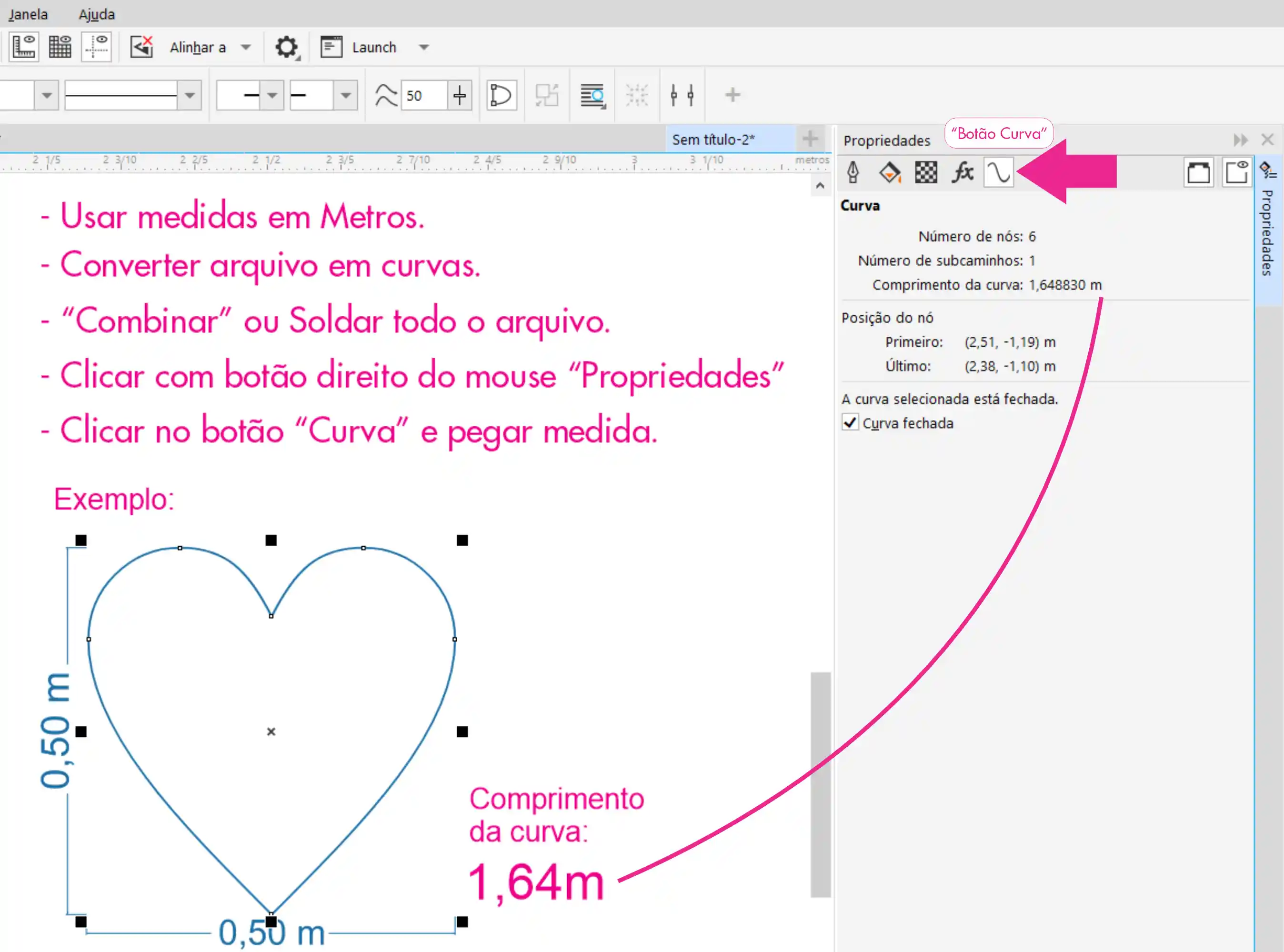
Task: Open the Curve properties tab
Action: (998, 172)
